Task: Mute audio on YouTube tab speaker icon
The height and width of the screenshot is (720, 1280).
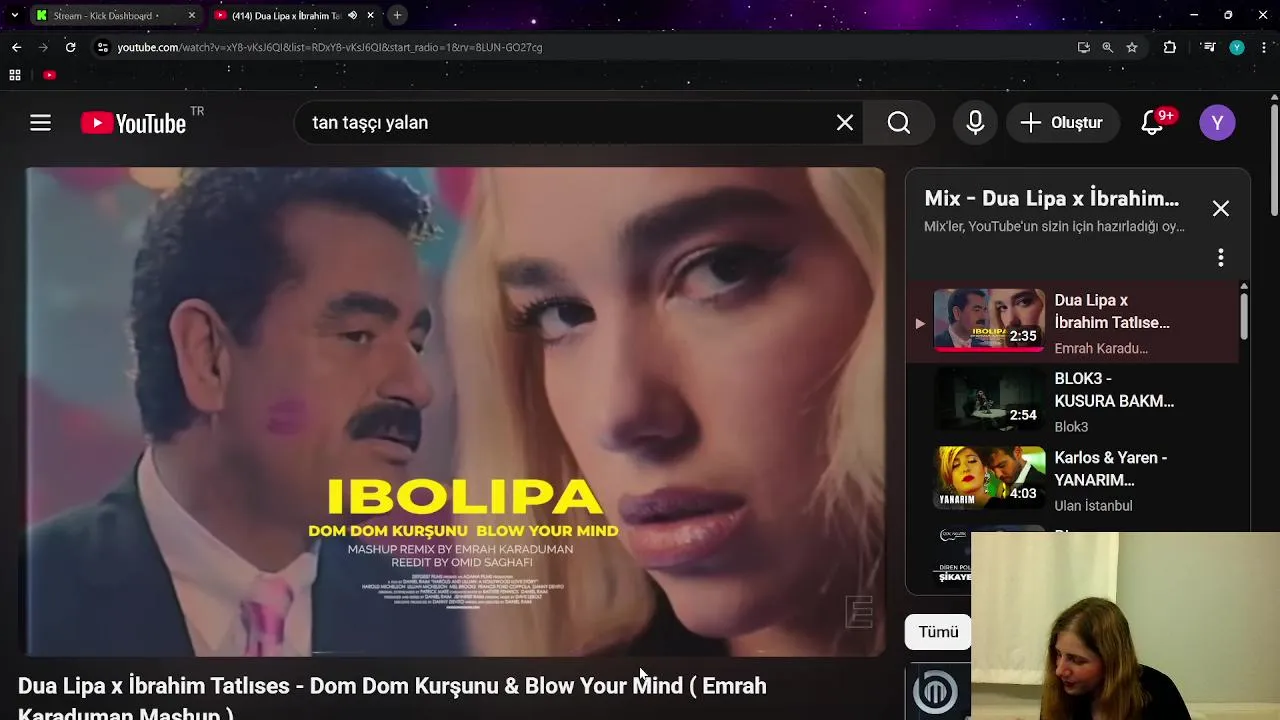Action: point(352,16)
